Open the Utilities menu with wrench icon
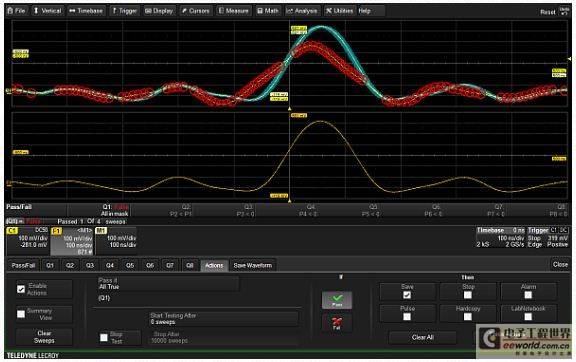This screenshot has height=362, width=576. pos(339,11)
